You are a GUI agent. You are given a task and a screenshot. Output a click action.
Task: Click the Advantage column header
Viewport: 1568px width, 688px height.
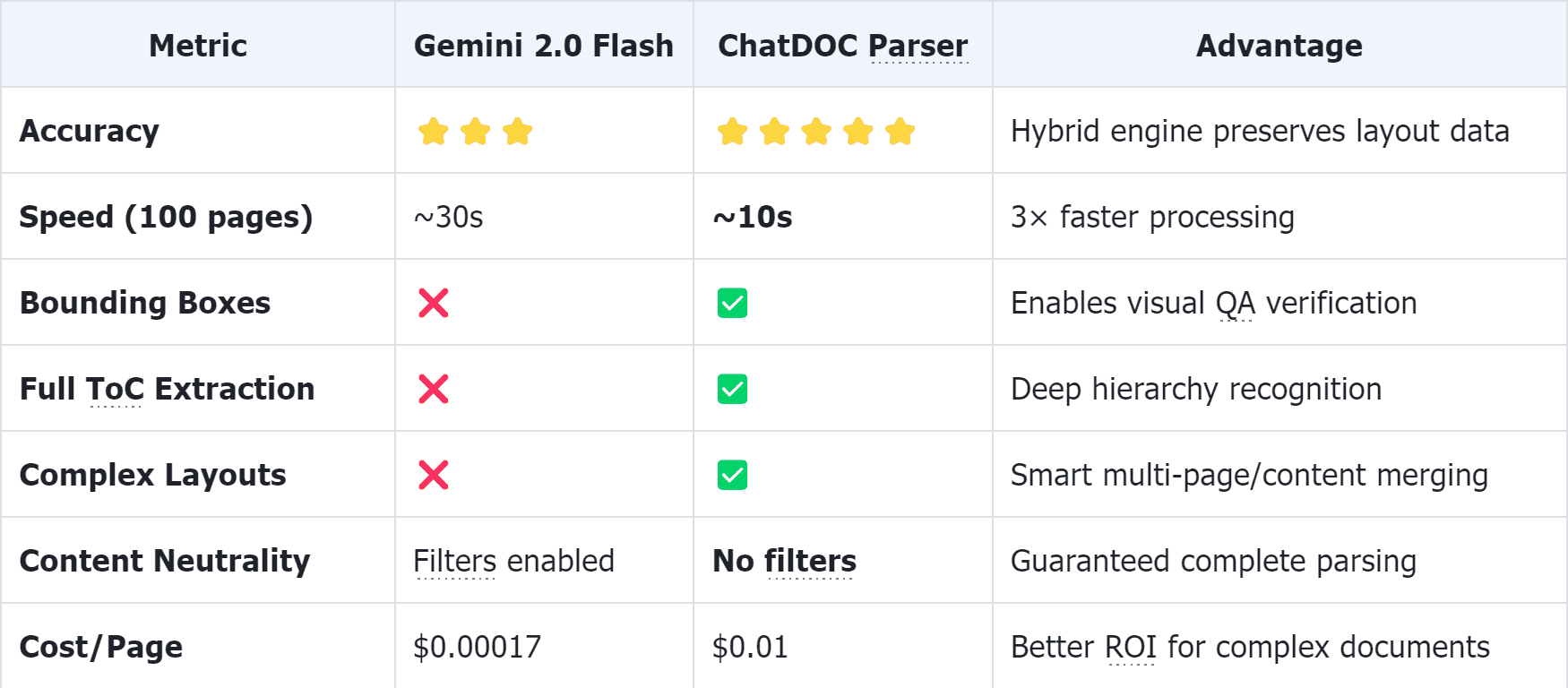click(1279, 46)
